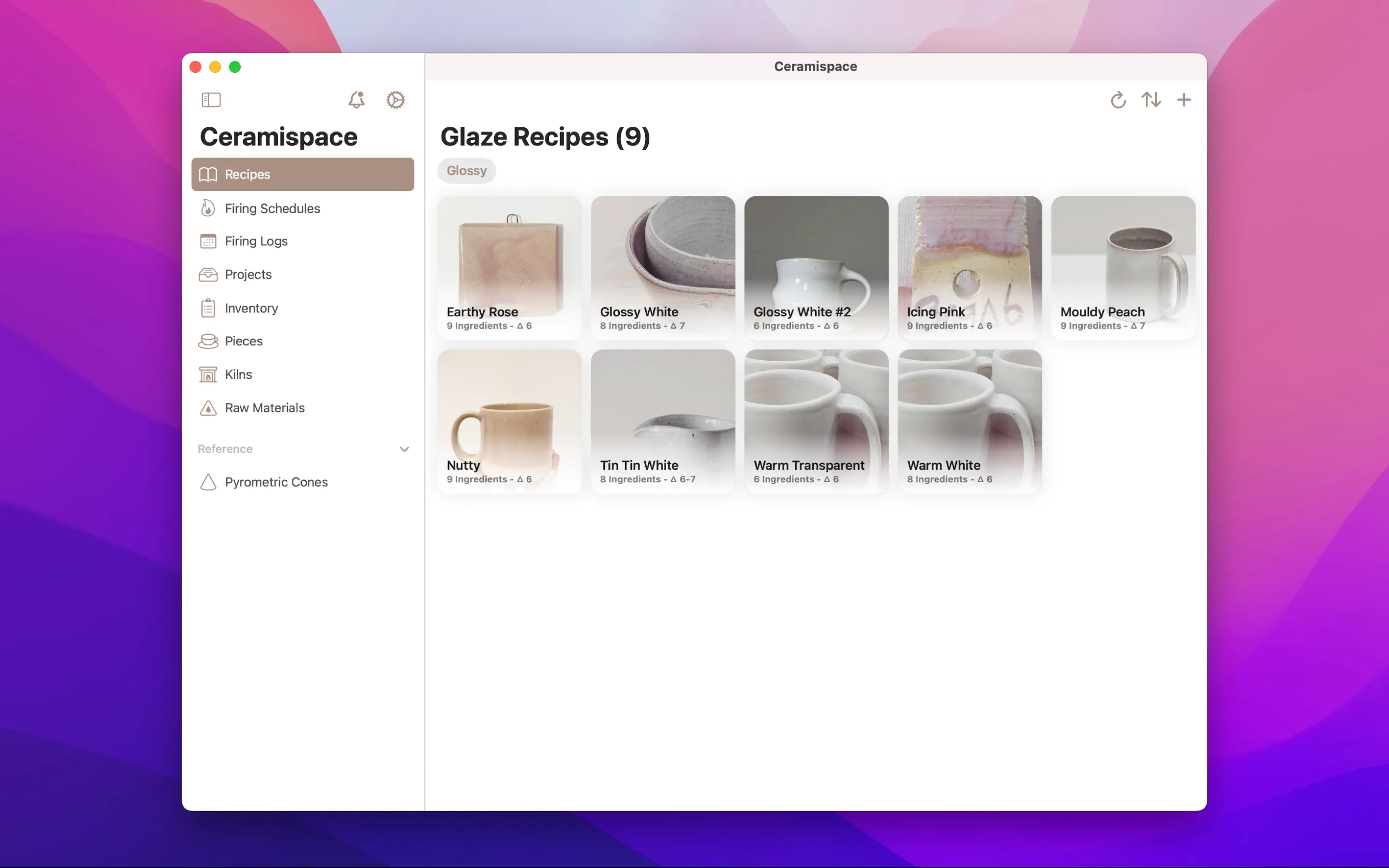Open Pyrometric Cones reference

coord(276,482)
